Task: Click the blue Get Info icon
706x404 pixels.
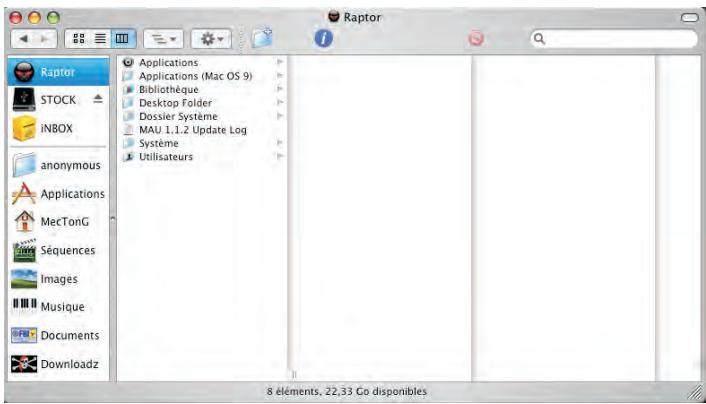Action: coord(323,38)
